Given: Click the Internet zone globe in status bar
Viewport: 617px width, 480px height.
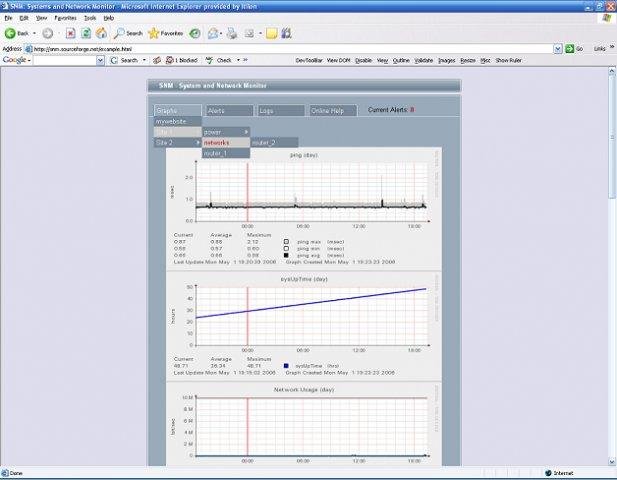Looking at the screenshot, I should tap(549, 473).
